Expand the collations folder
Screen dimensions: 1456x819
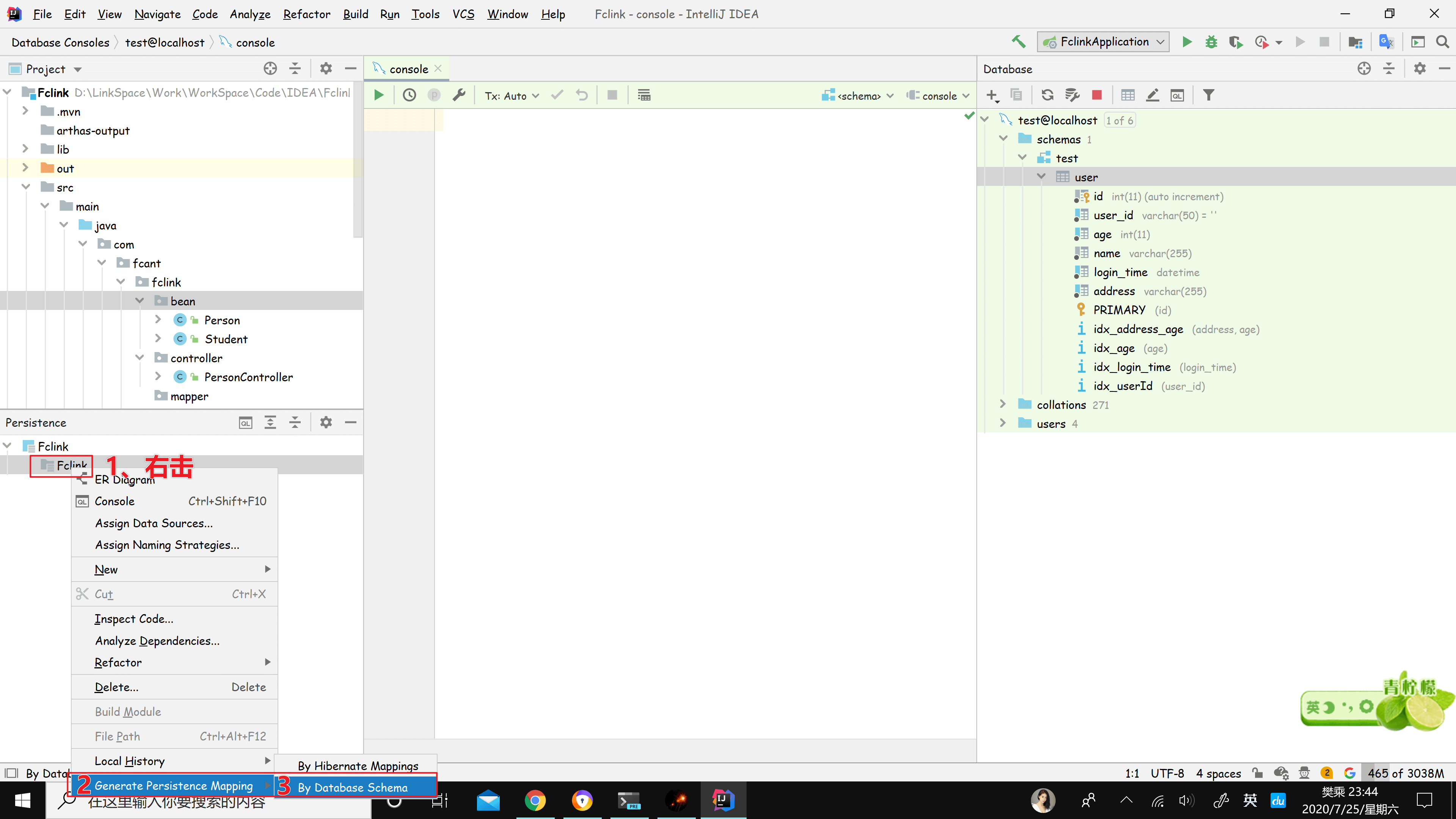point(1003,404)
